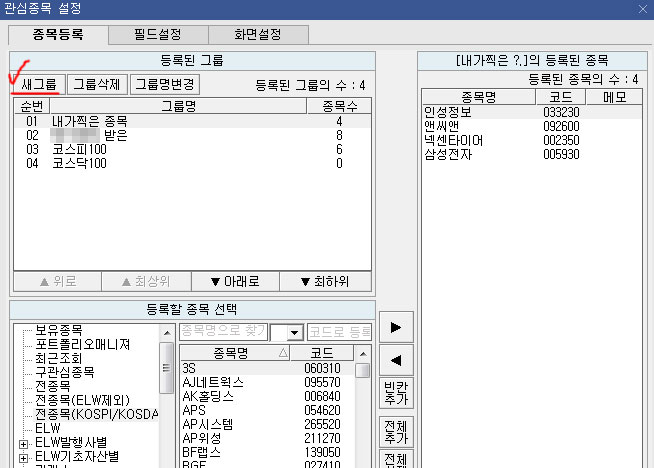The width and height of the screenshot is (654, 468).
Task: Move group to bottom with 최하위
Action: (x=325, y=282)
